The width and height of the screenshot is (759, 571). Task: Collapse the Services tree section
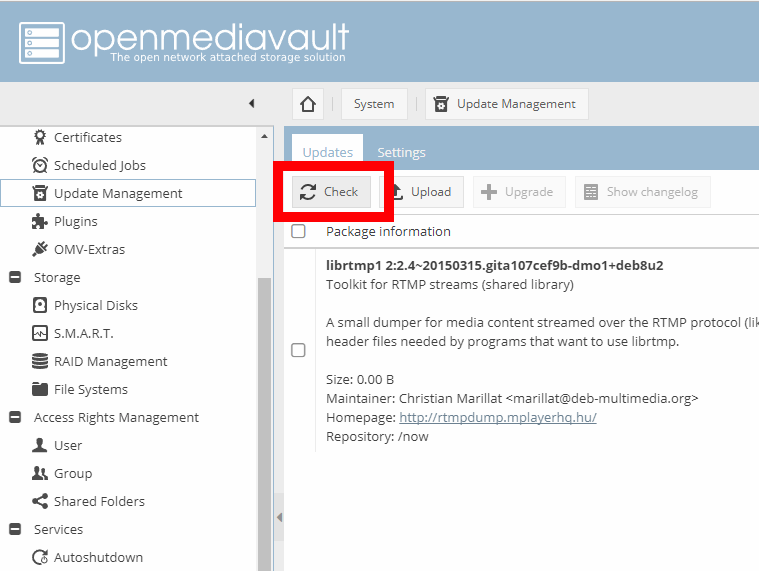click(15, 529)
